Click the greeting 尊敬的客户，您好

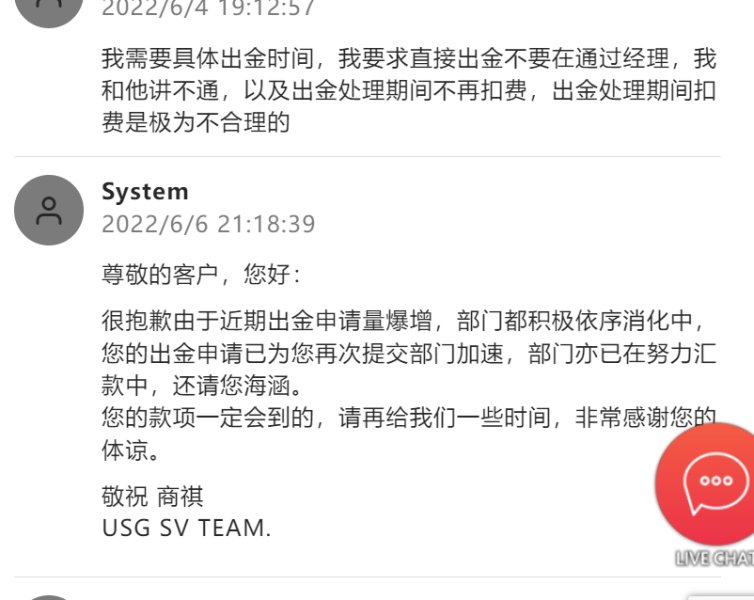point(201,275)
